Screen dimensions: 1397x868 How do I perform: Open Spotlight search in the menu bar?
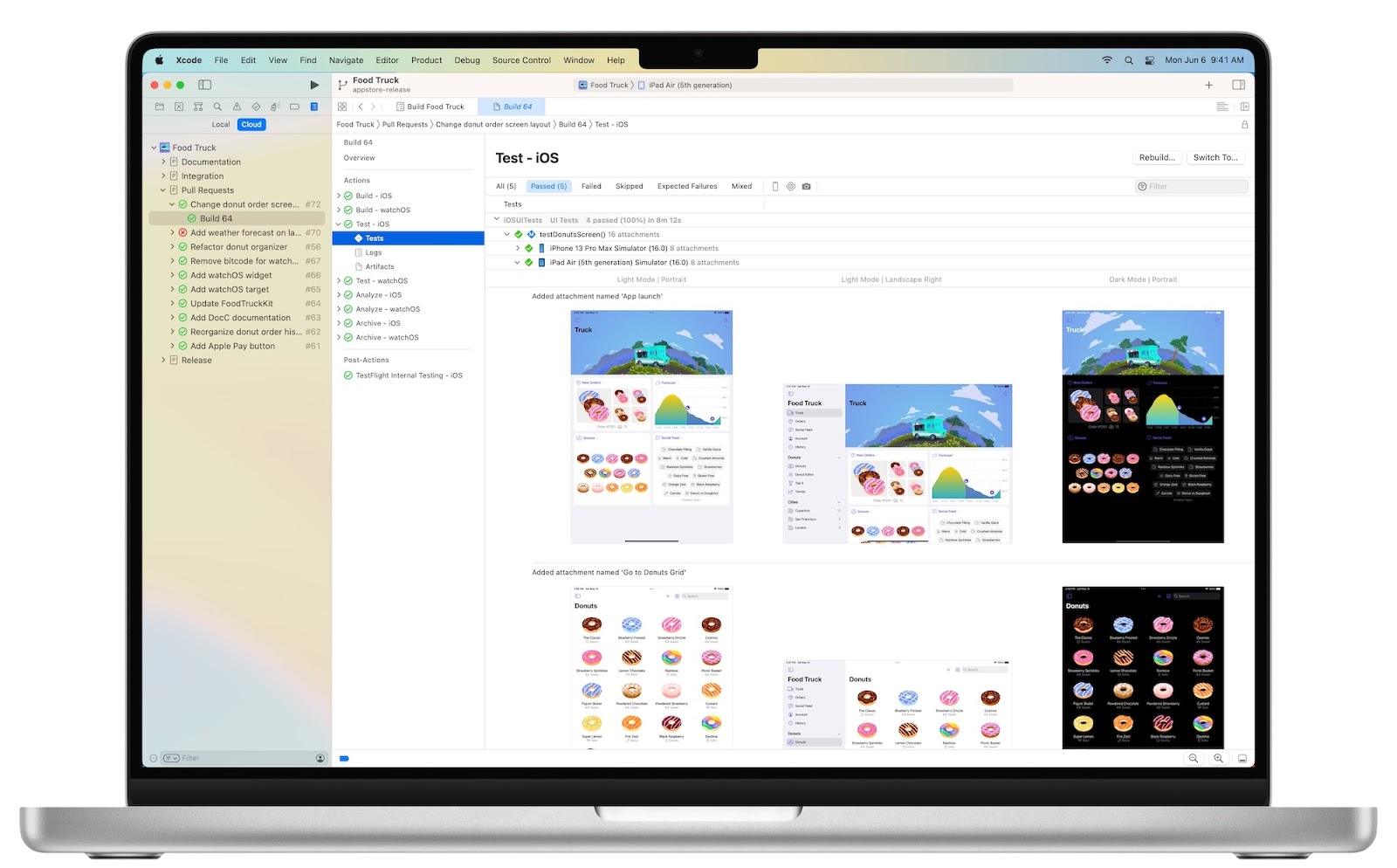1128,60
